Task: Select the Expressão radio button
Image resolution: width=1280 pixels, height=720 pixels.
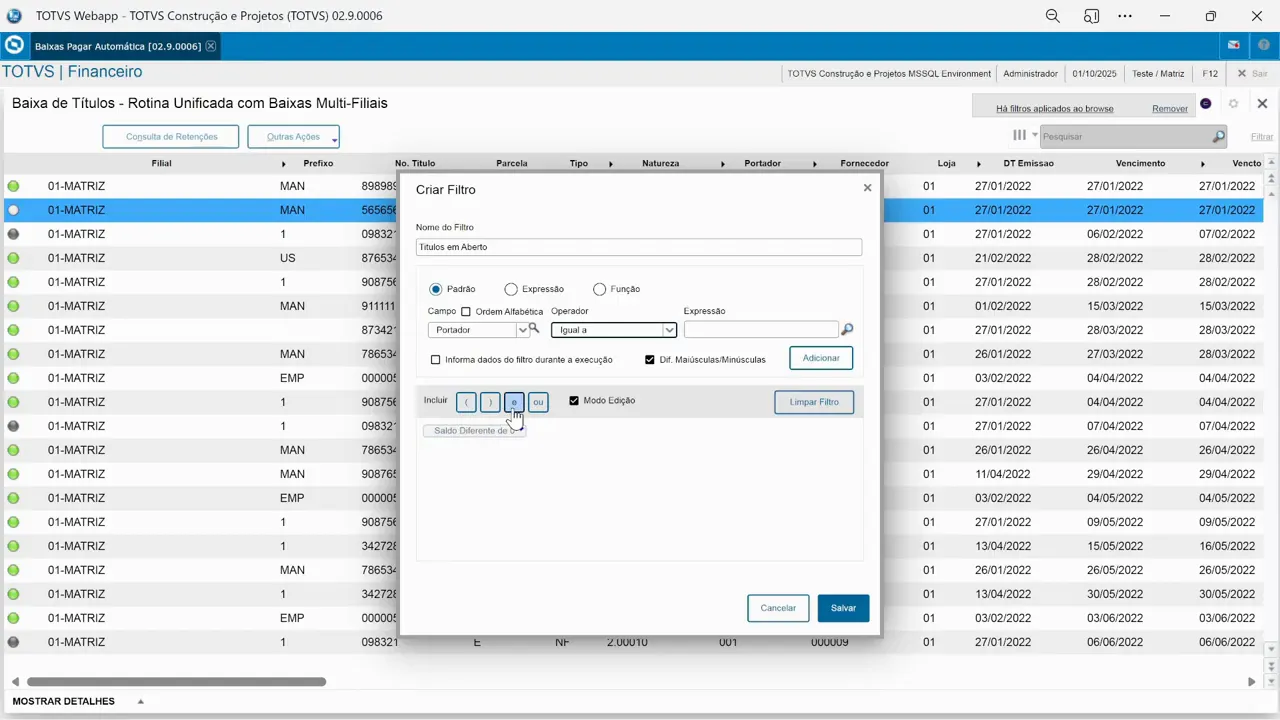Action: (x=511, y=289)
